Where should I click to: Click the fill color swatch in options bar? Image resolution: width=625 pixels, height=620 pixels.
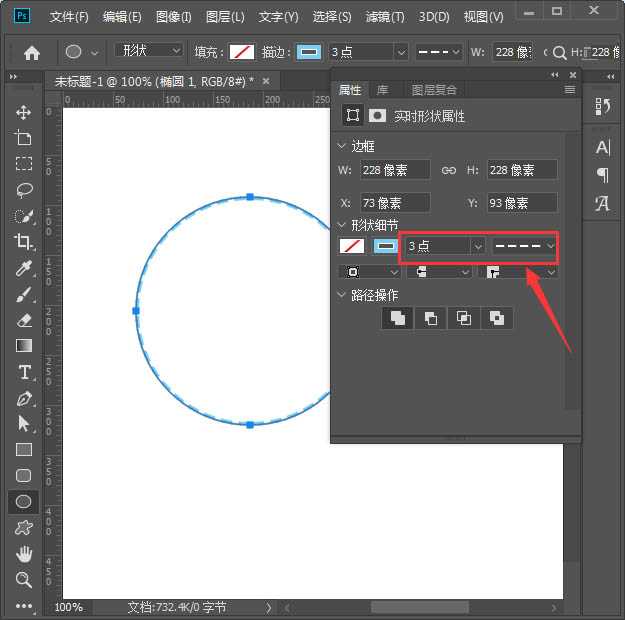point(242,52)
